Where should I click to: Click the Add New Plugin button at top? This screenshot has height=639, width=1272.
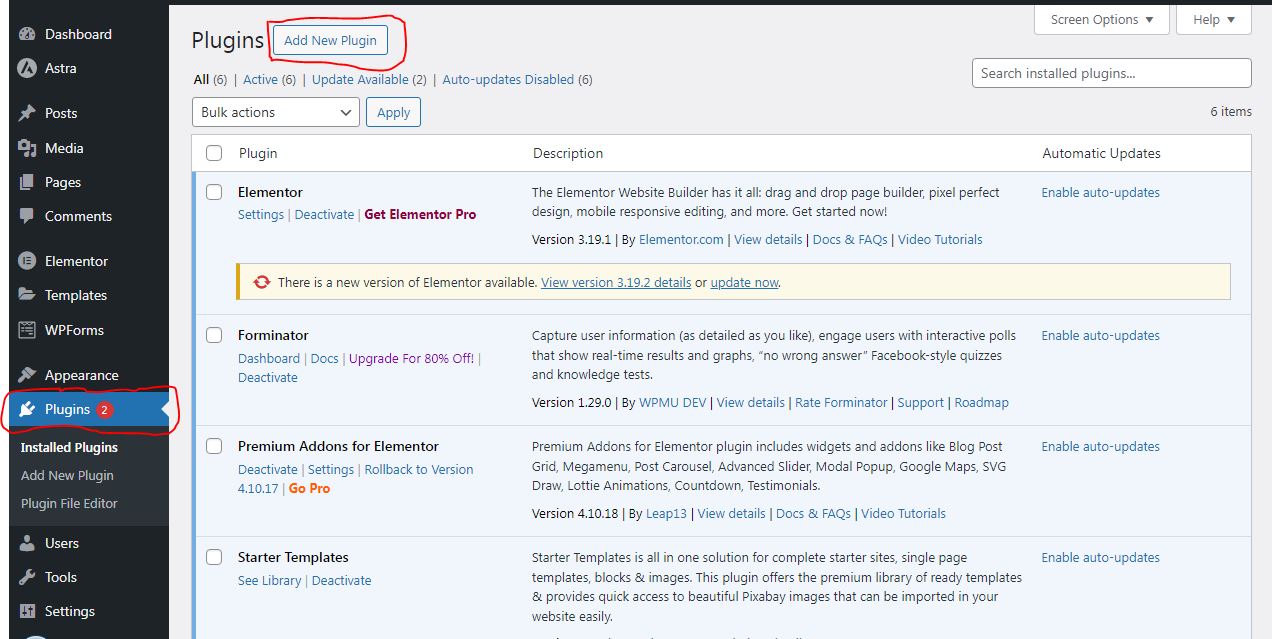[330, 40]
